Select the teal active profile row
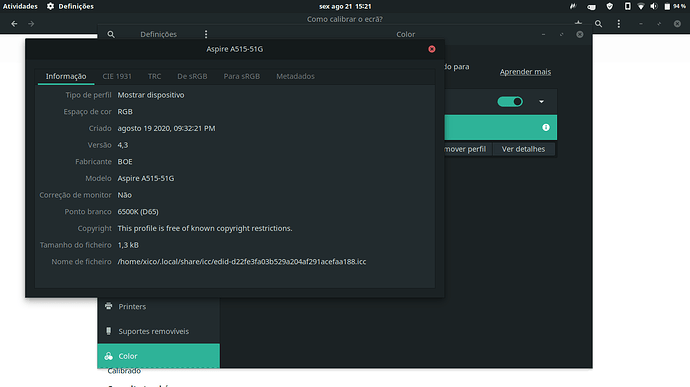 click(x=500, y=127)
